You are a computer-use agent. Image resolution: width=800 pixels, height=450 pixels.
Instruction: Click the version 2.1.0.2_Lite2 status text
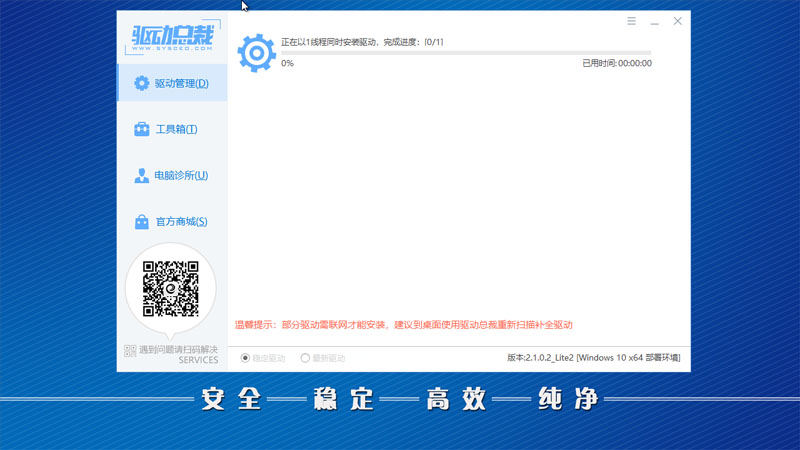593,358
